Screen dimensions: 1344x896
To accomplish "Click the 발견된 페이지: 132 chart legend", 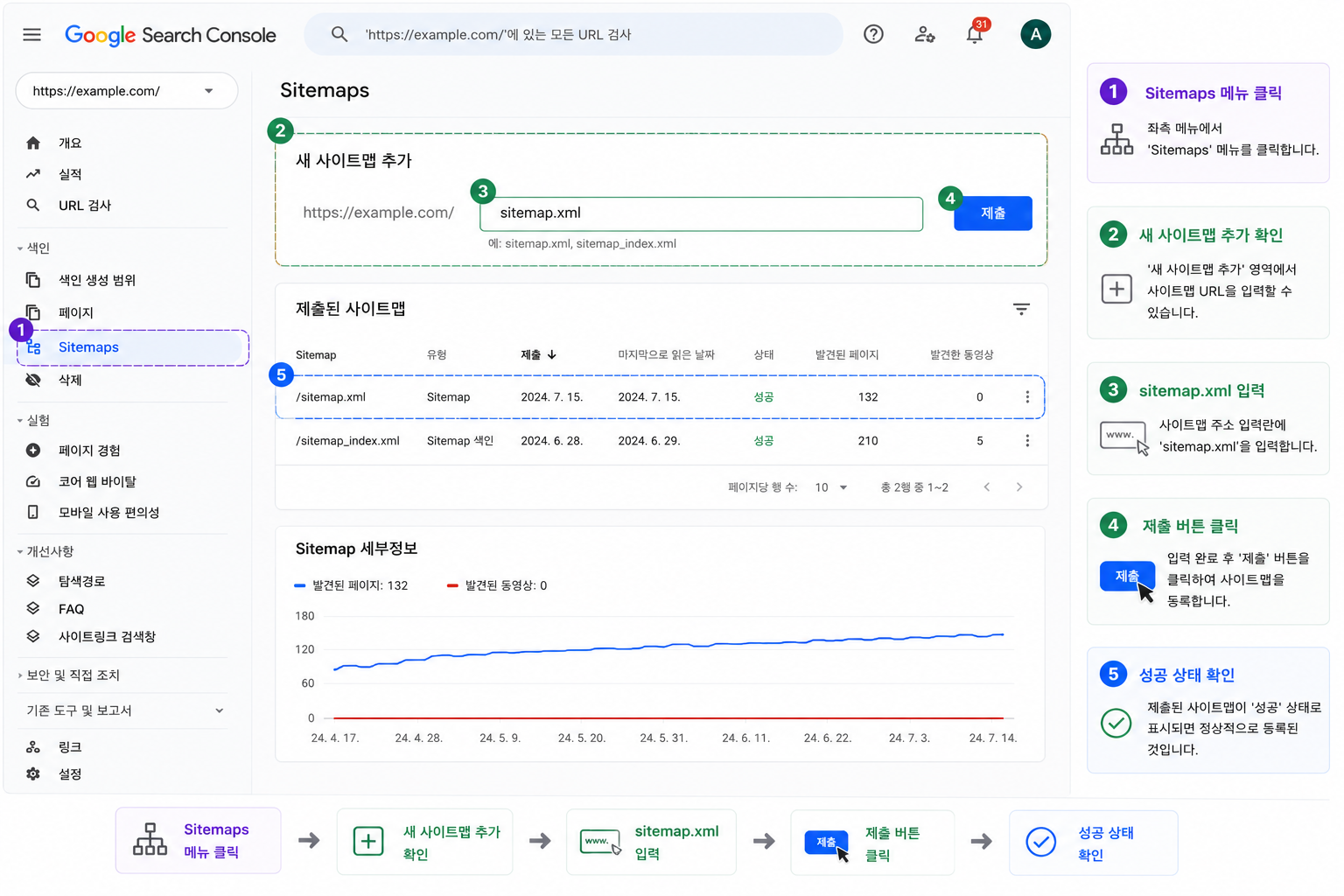I will point(352,585).
